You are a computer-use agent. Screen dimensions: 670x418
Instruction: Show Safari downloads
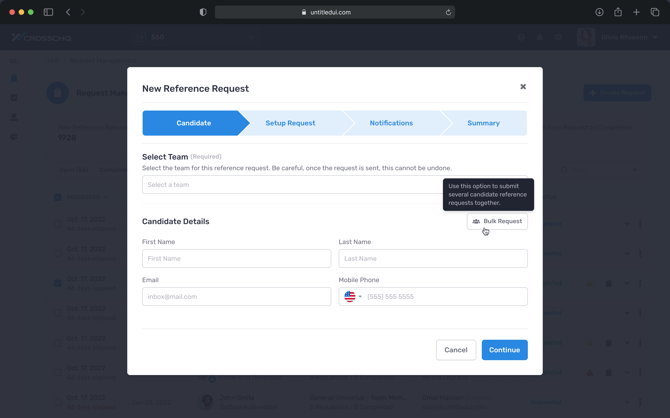click(599, 12)
